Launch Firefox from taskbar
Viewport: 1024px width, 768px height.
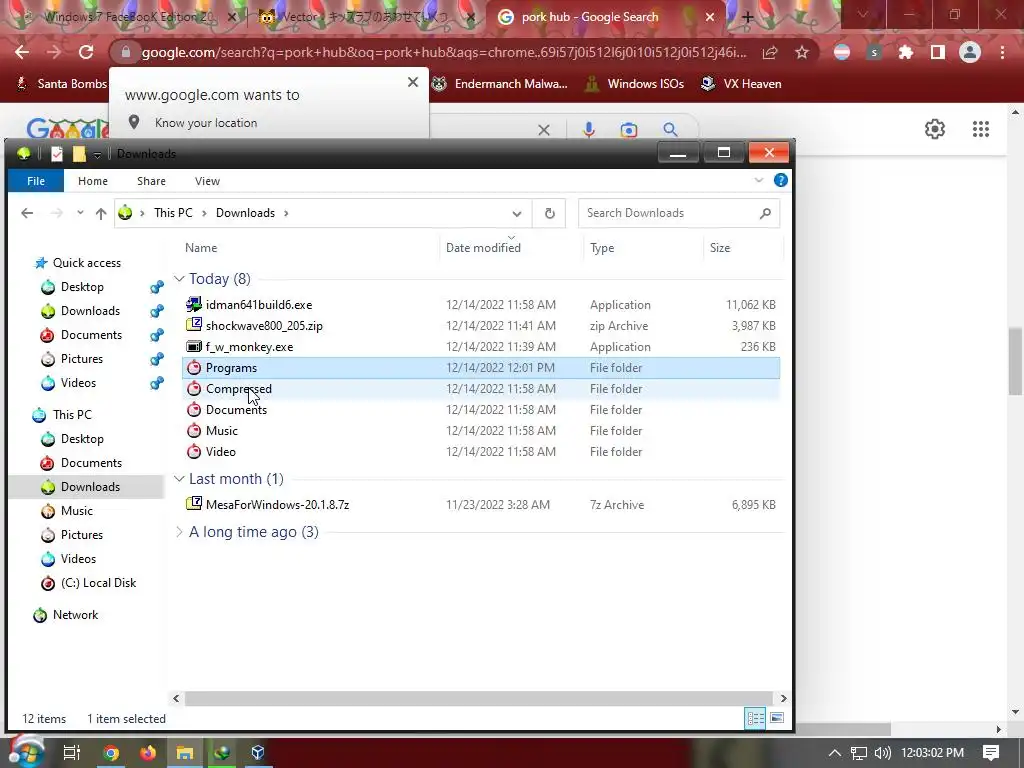148,752
